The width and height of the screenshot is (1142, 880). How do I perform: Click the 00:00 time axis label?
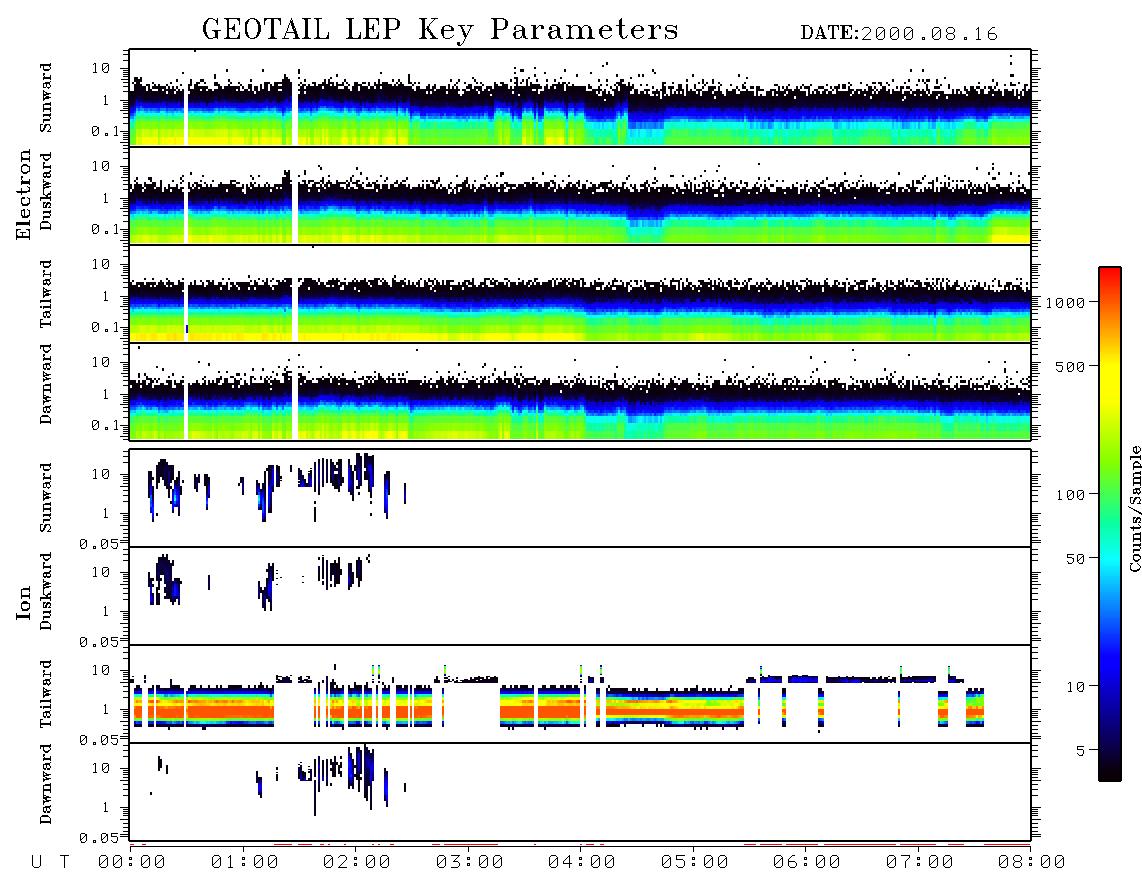[132, 863]
